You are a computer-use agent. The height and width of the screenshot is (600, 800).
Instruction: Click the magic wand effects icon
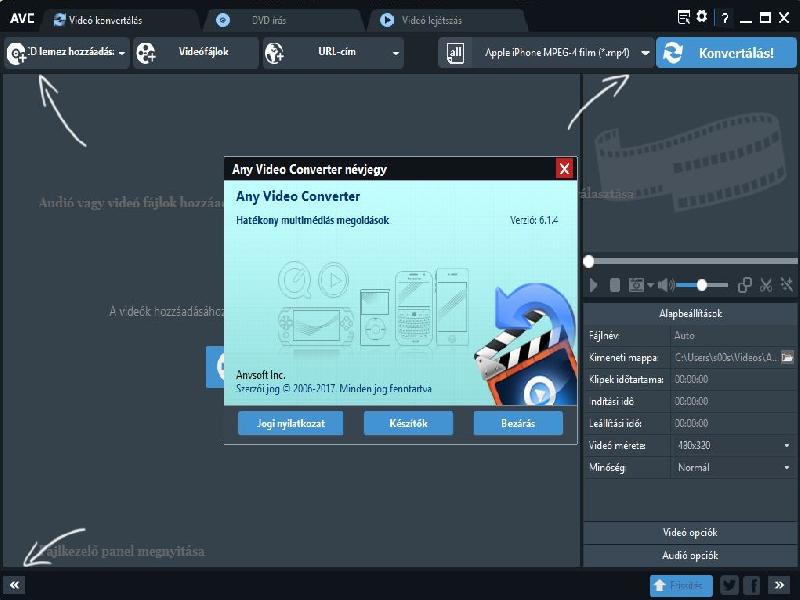[786, 285]
